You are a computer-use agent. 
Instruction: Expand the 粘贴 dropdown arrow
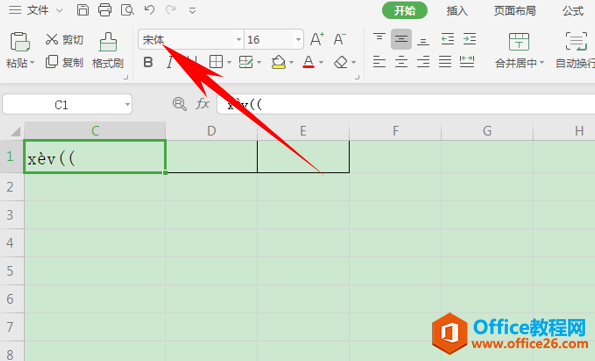(x=32, y=63)
